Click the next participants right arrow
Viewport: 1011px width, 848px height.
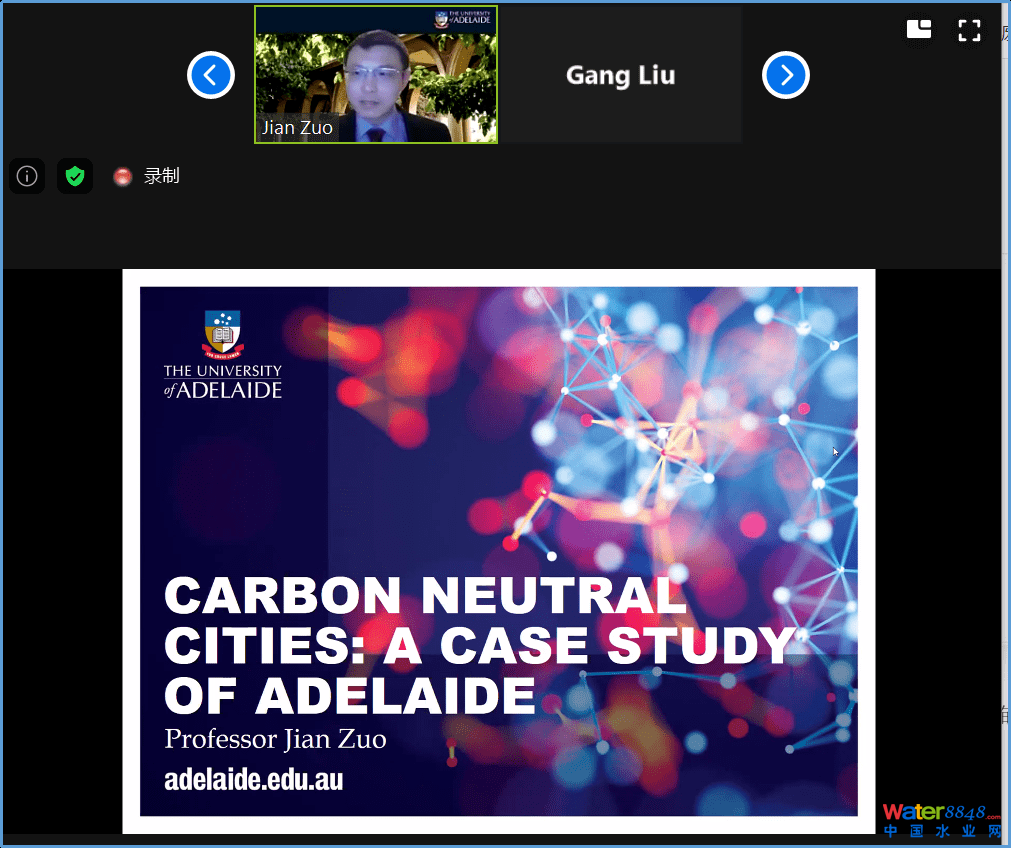tap(785, 75)
